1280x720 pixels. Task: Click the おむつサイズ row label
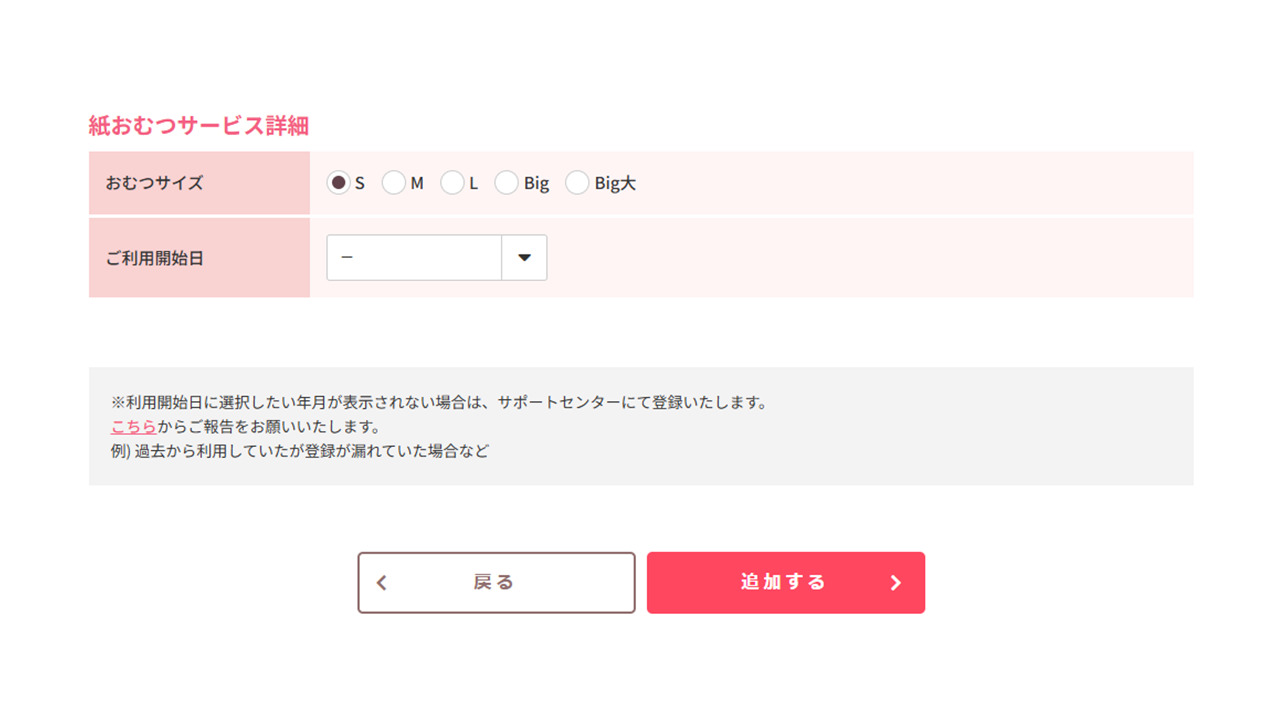click(154, 183)
